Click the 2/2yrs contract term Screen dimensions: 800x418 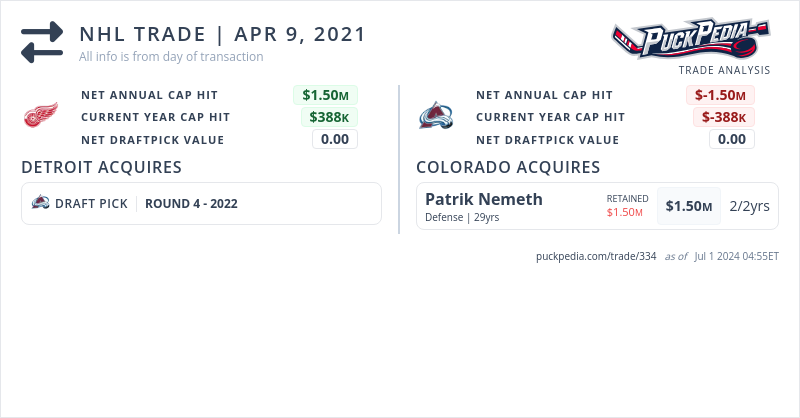[x=749, y=206]
